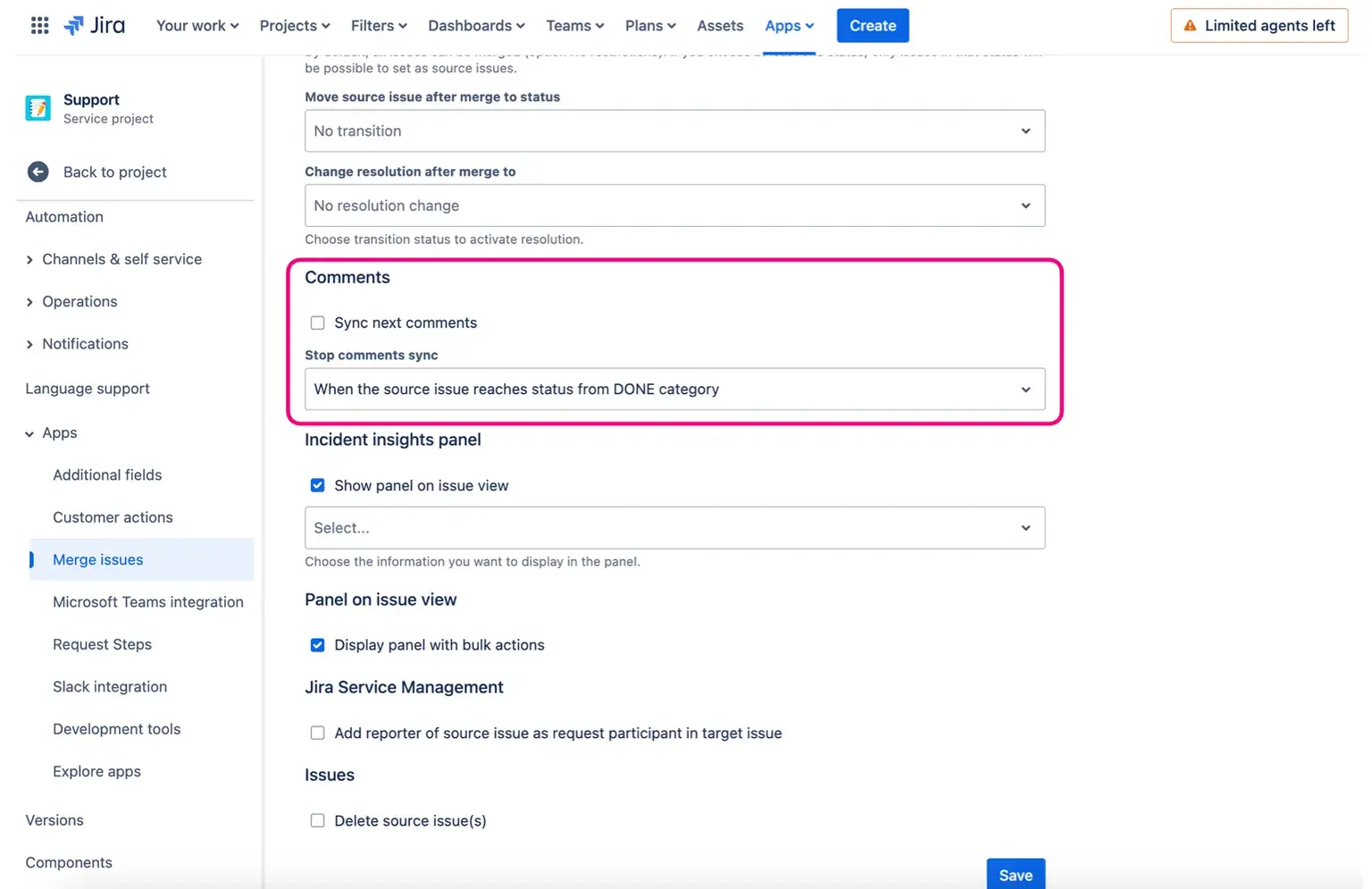The width and height of the screenshot is (1372, 889).
Task: Uncheck Show panel on issue view
Action: click(317, 485)
